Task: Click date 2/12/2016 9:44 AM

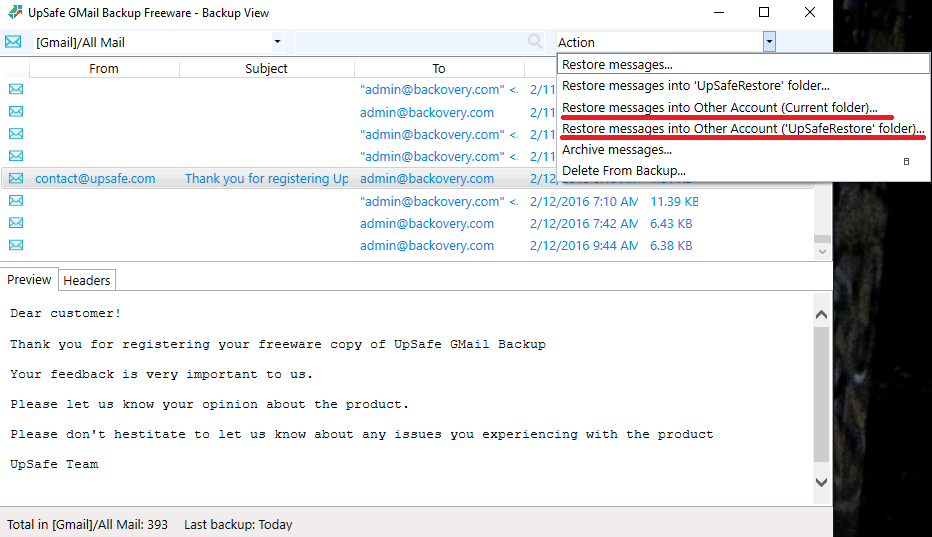Action: click(584, 246)
